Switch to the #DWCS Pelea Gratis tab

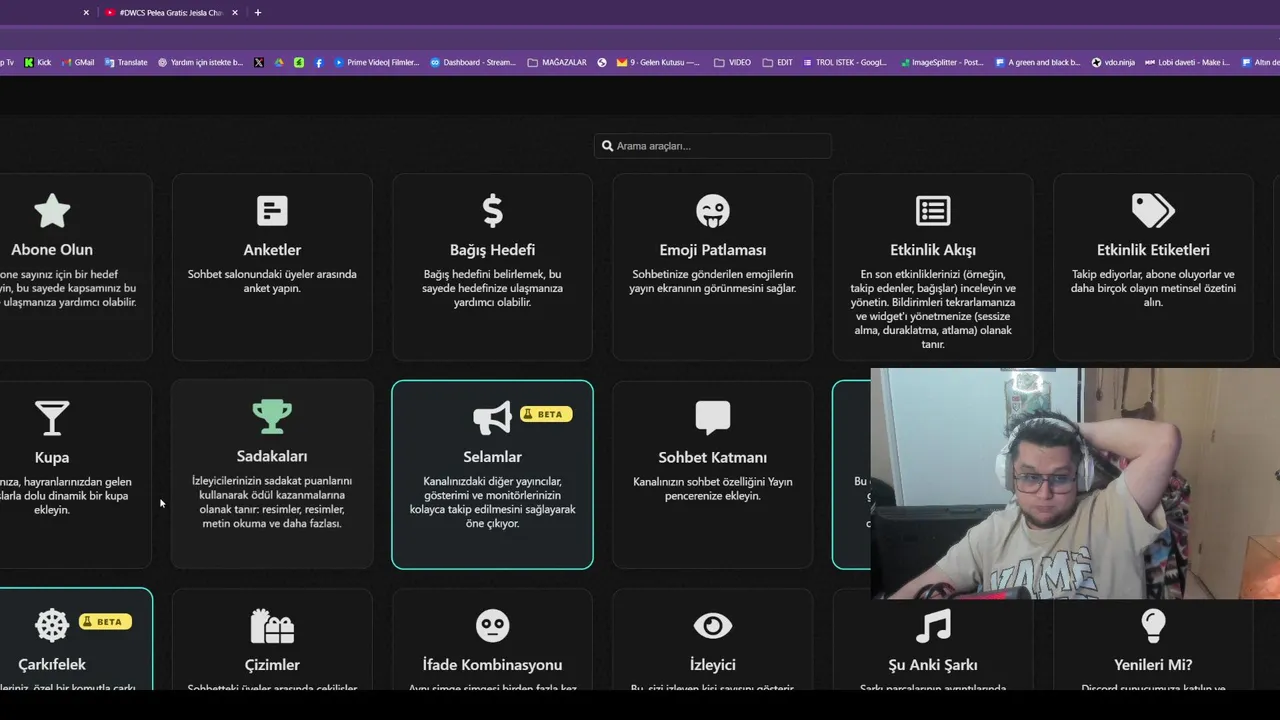pyautogui.click(x=171, y=12)
